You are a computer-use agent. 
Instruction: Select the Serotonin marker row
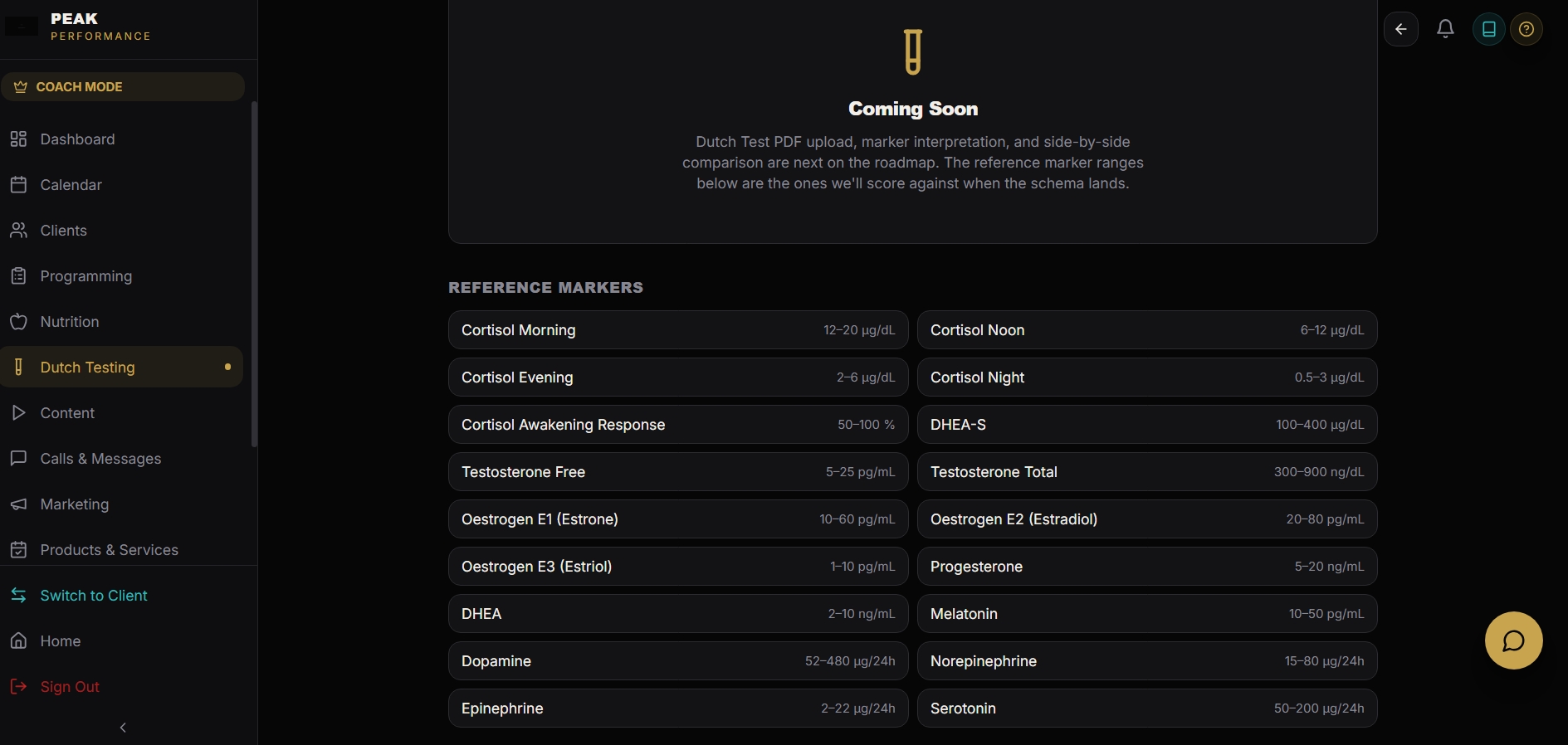point(1147,708)
